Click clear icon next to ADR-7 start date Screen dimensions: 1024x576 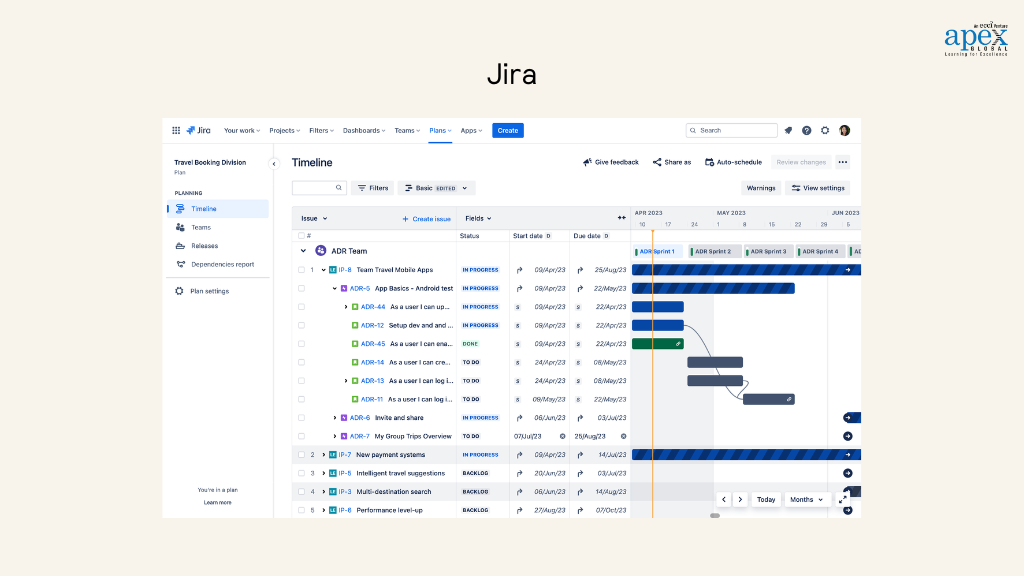[x=562, y=436]
